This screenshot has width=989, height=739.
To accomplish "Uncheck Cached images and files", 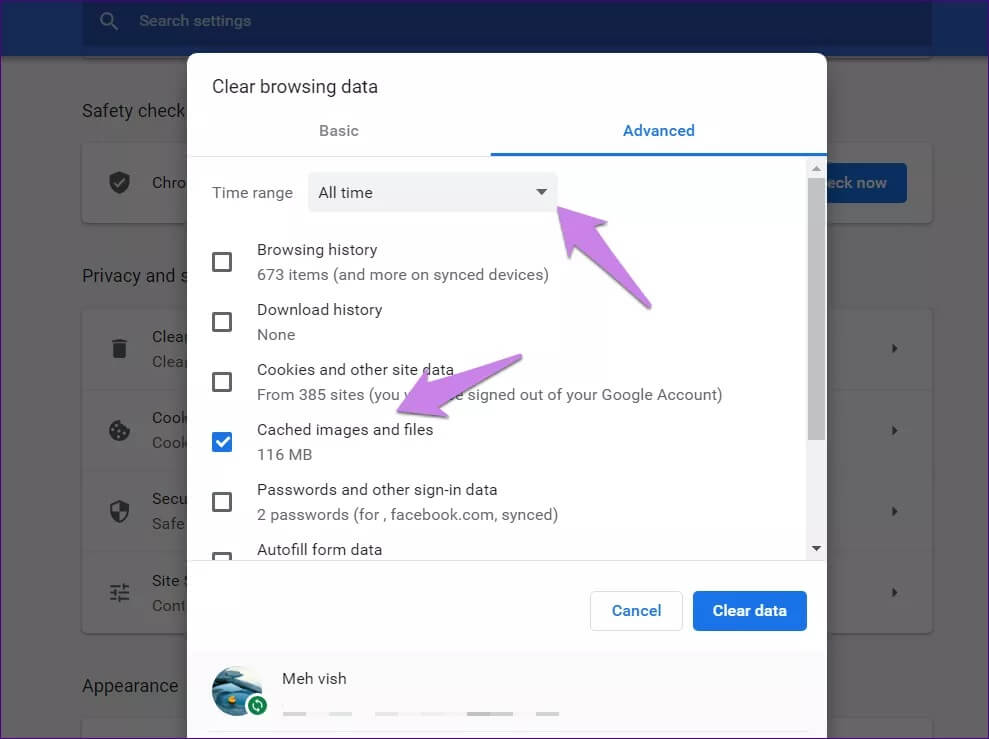I will (222, 442).
